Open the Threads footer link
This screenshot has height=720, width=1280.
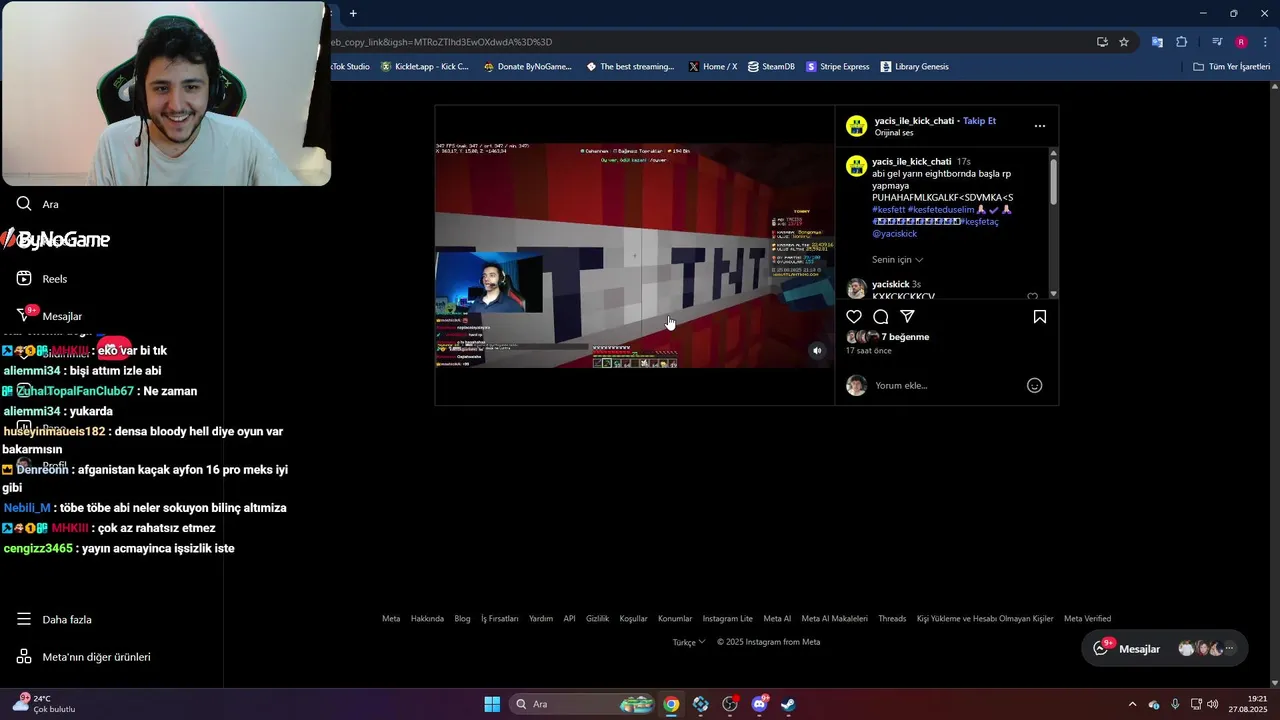point(892,619)
